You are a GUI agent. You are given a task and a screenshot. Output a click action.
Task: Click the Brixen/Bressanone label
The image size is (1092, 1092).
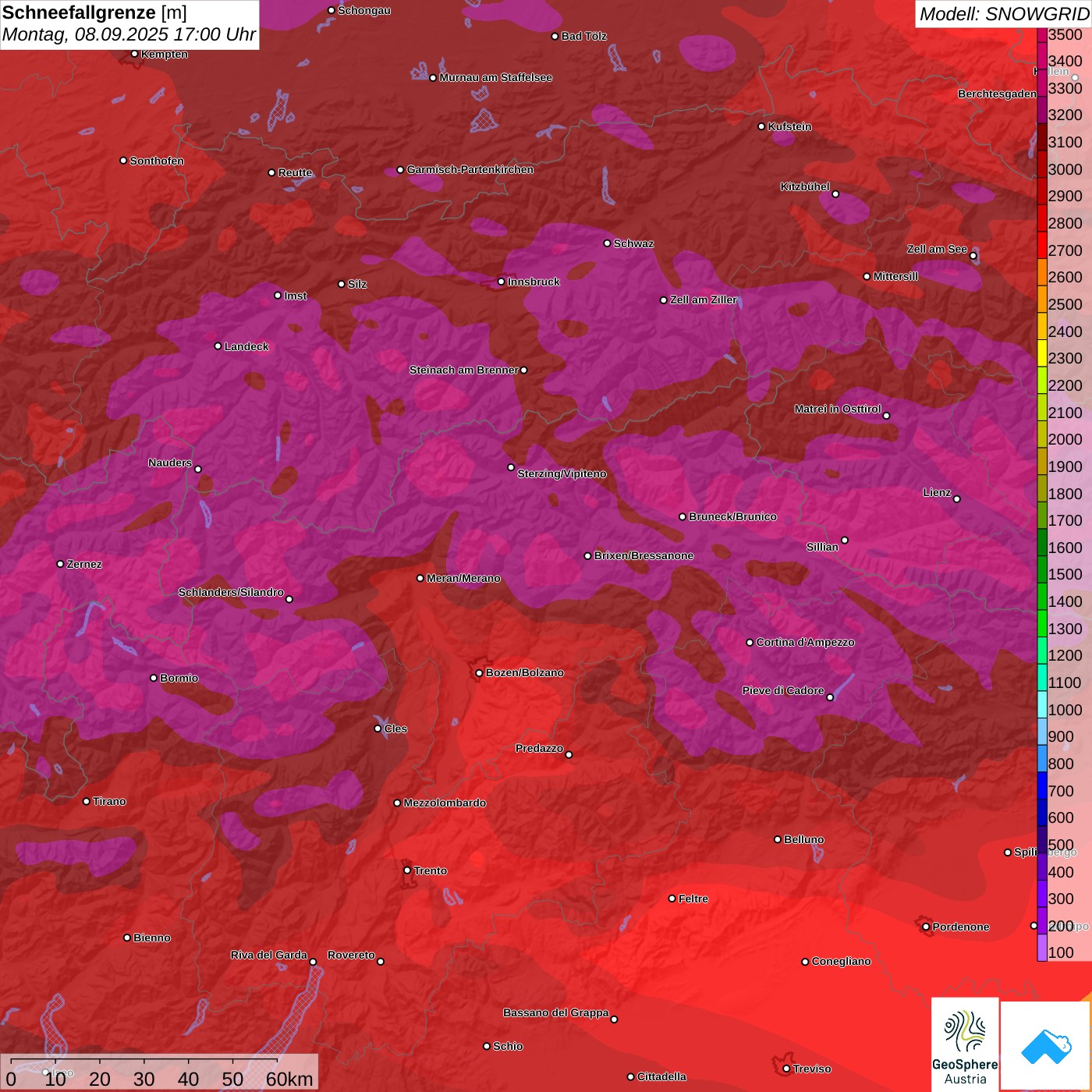point(643,555)
